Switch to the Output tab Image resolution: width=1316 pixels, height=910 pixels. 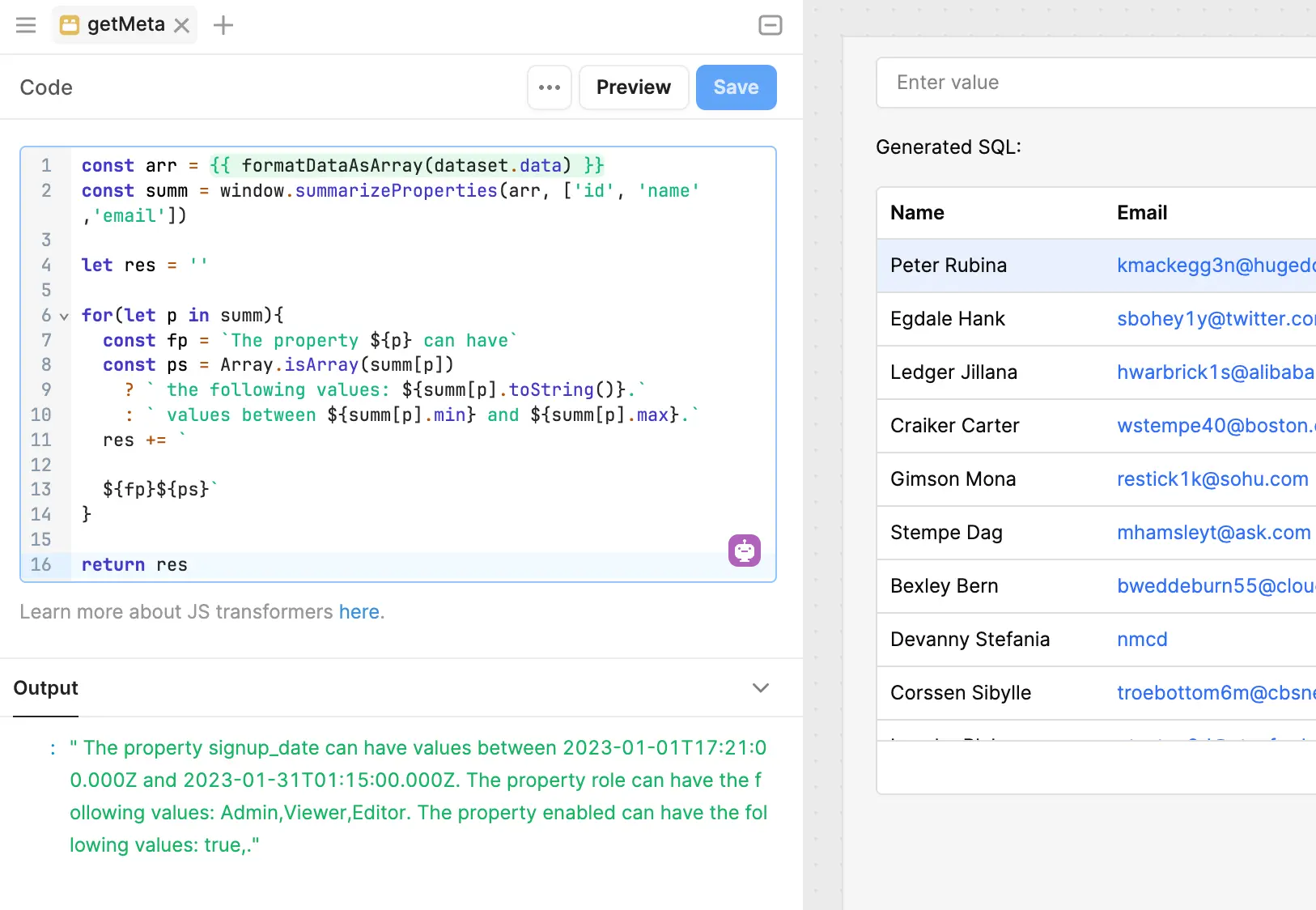point(46,688)
